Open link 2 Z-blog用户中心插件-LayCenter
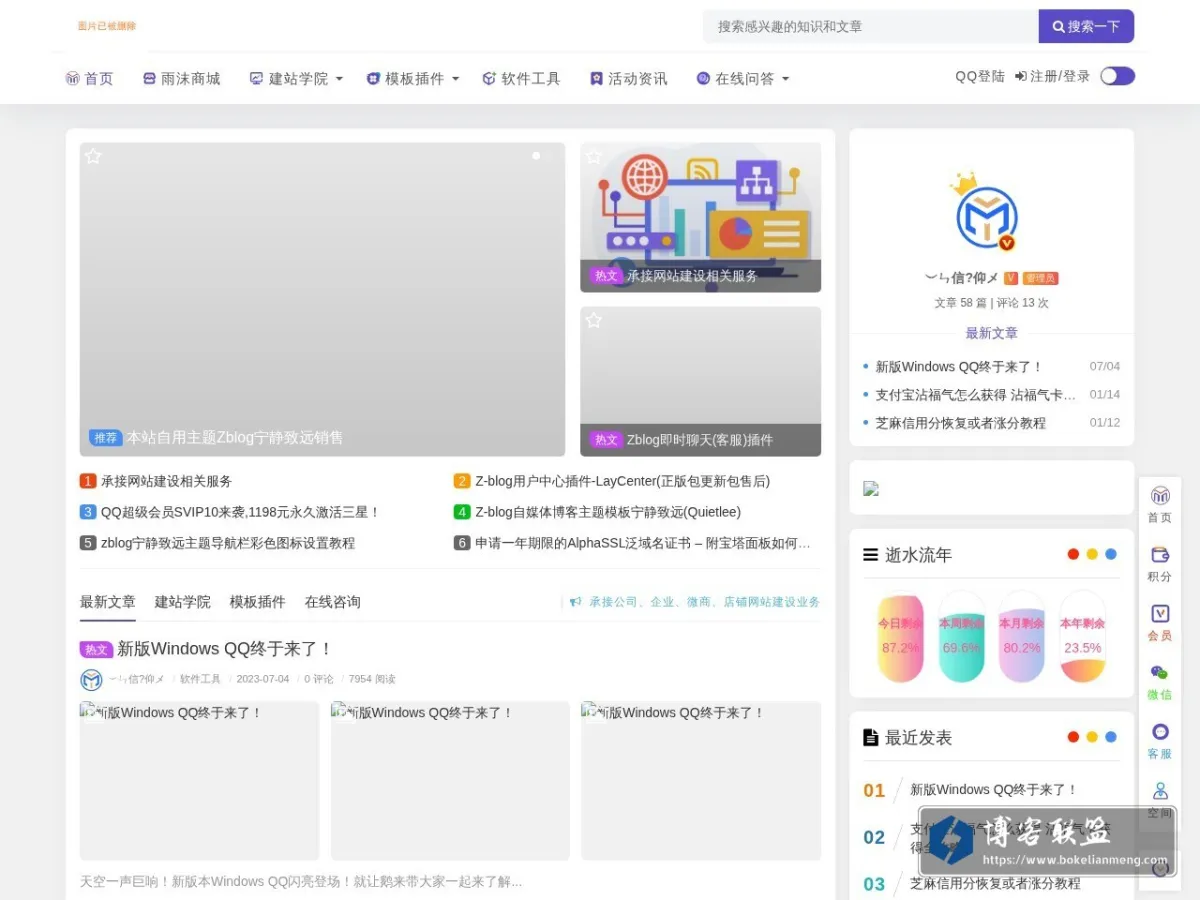The height and width of the screenshot is (900, 1200). (x=622, y=481)
